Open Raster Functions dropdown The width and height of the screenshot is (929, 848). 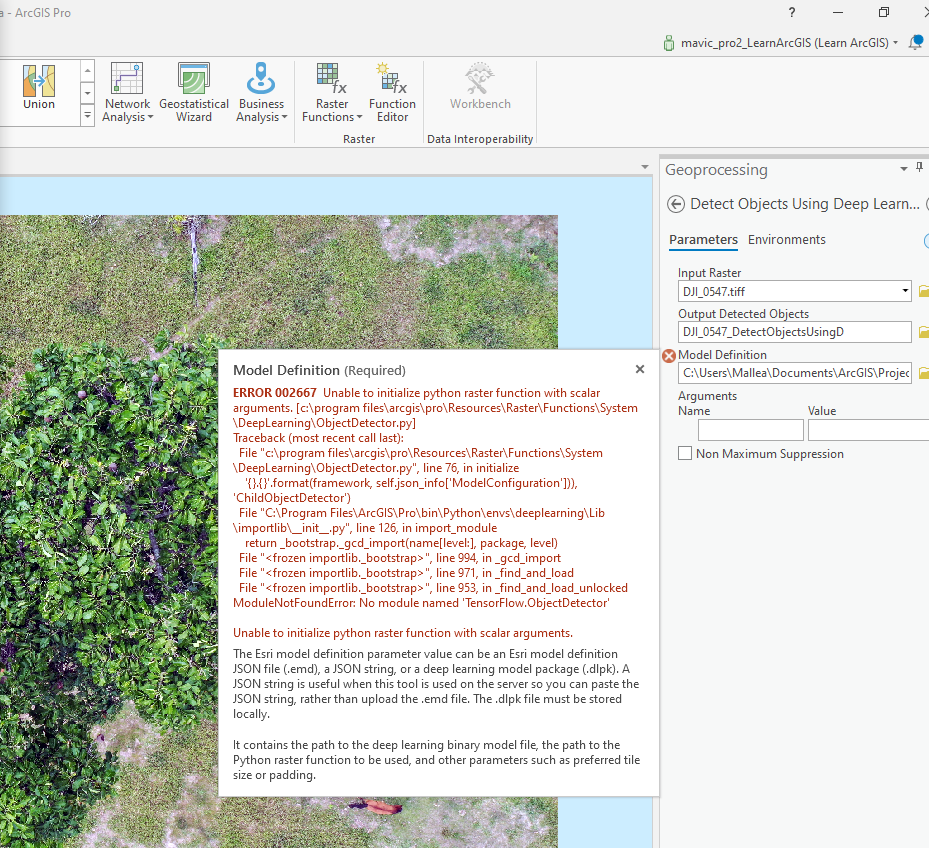coord(332,92)
